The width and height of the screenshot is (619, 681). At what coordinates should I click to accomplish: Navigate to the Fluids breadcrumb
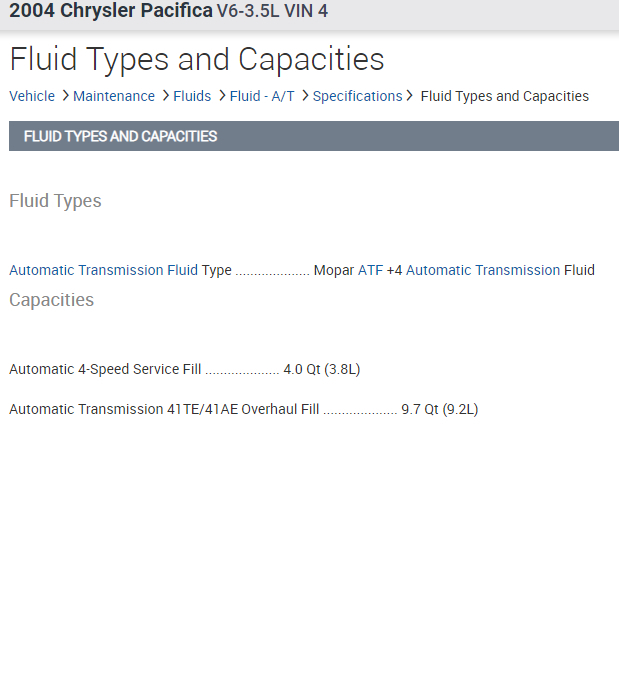coord(192,97)
